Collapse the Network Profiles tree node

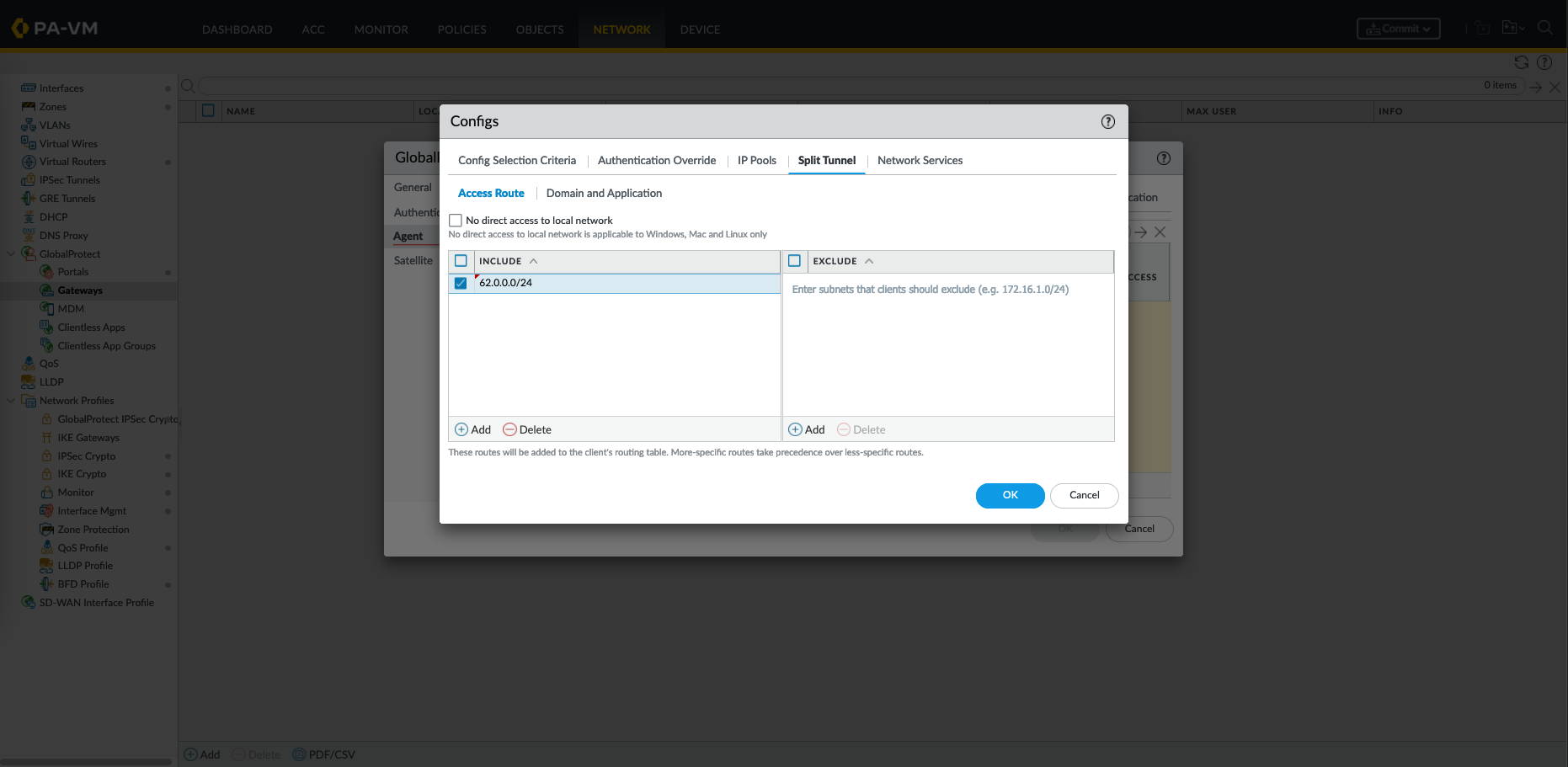11,401
